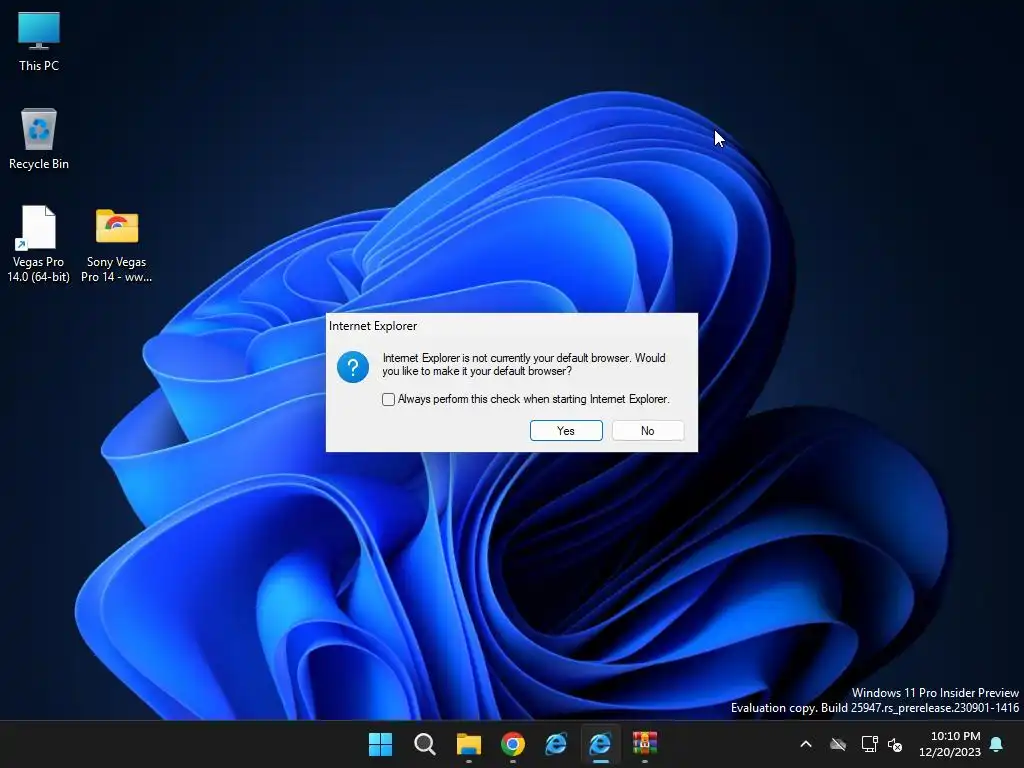Open network status tray icon
The width and height of the screenshot is (1024, 768).
click(869, 744)
